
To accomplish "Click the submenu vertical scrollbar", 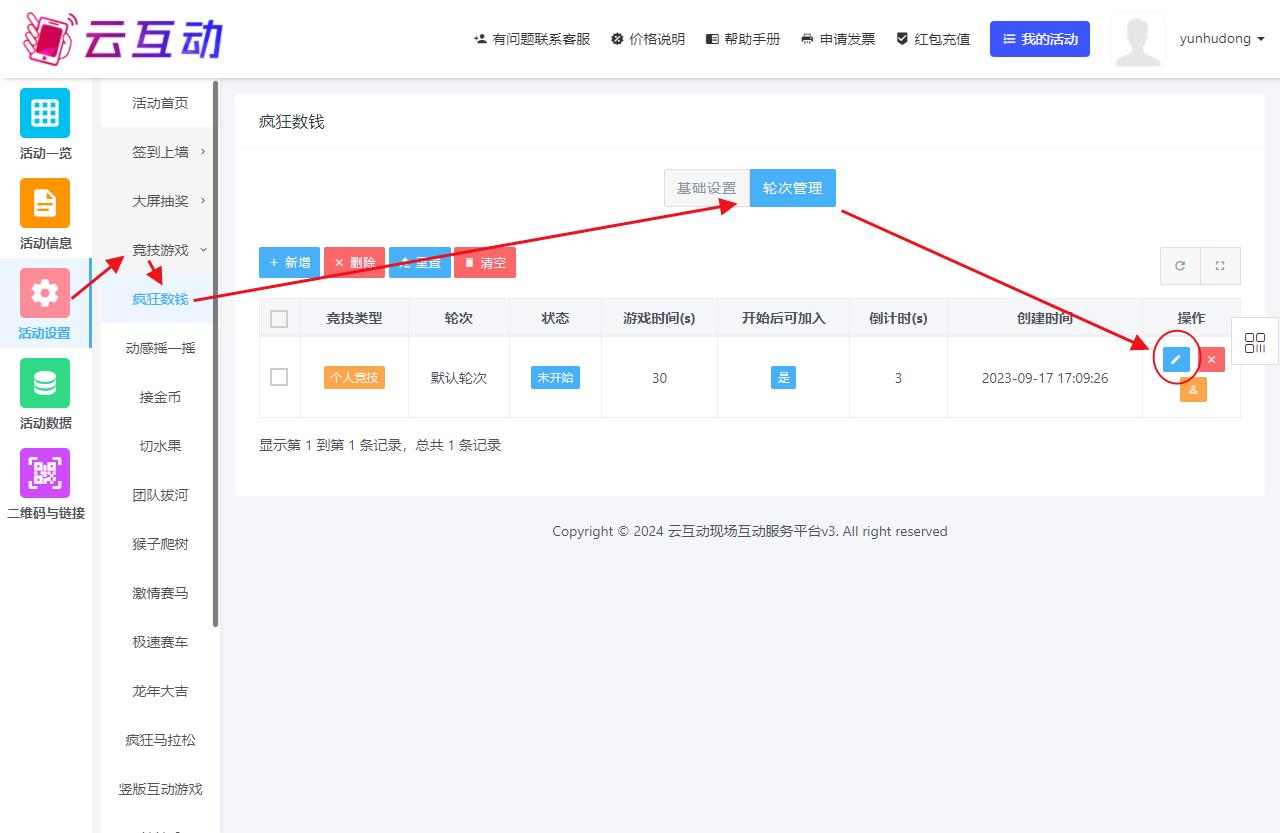I will (x=215, y=350).
